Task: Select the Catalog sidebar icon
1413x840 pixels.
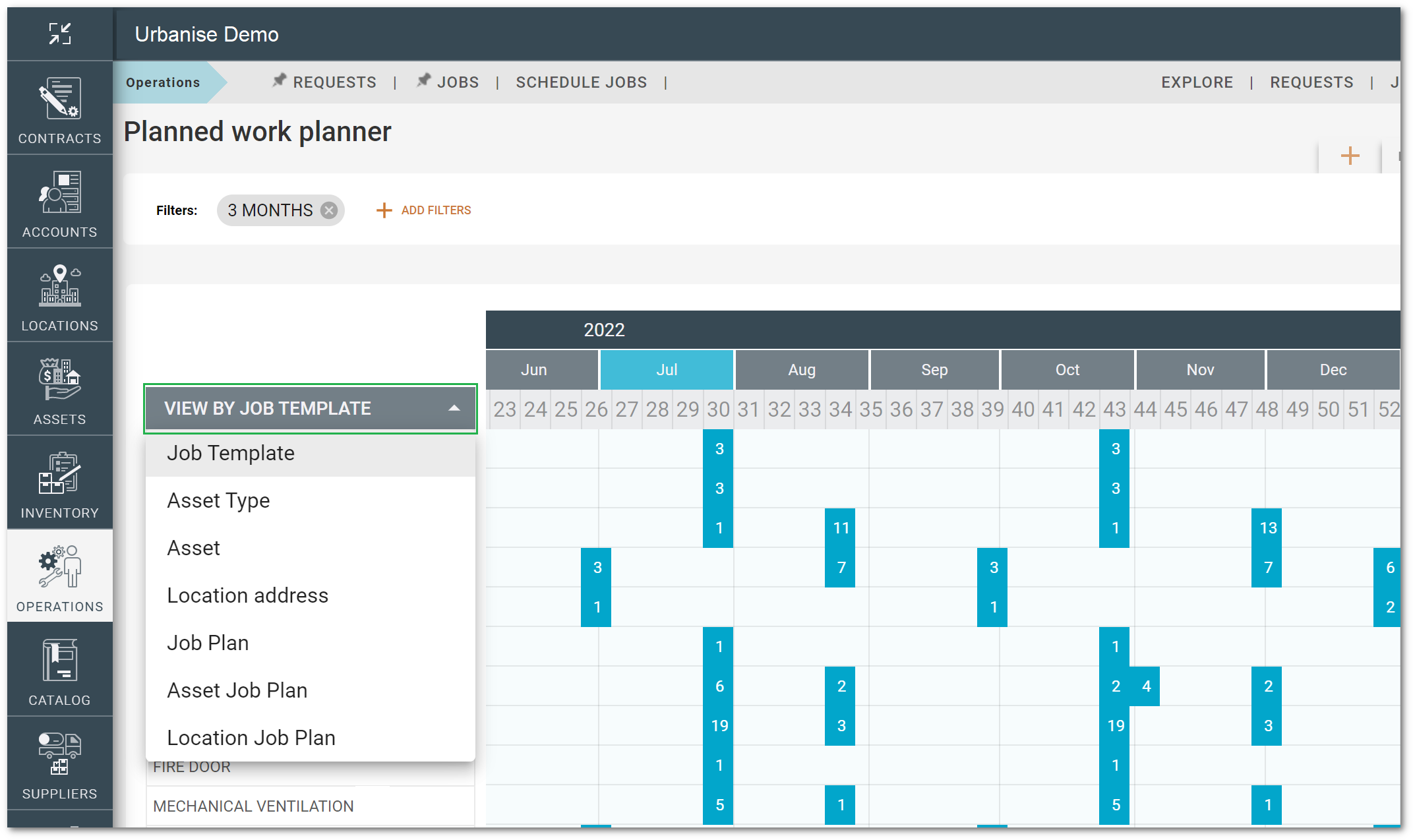Action: pos(59,671)
